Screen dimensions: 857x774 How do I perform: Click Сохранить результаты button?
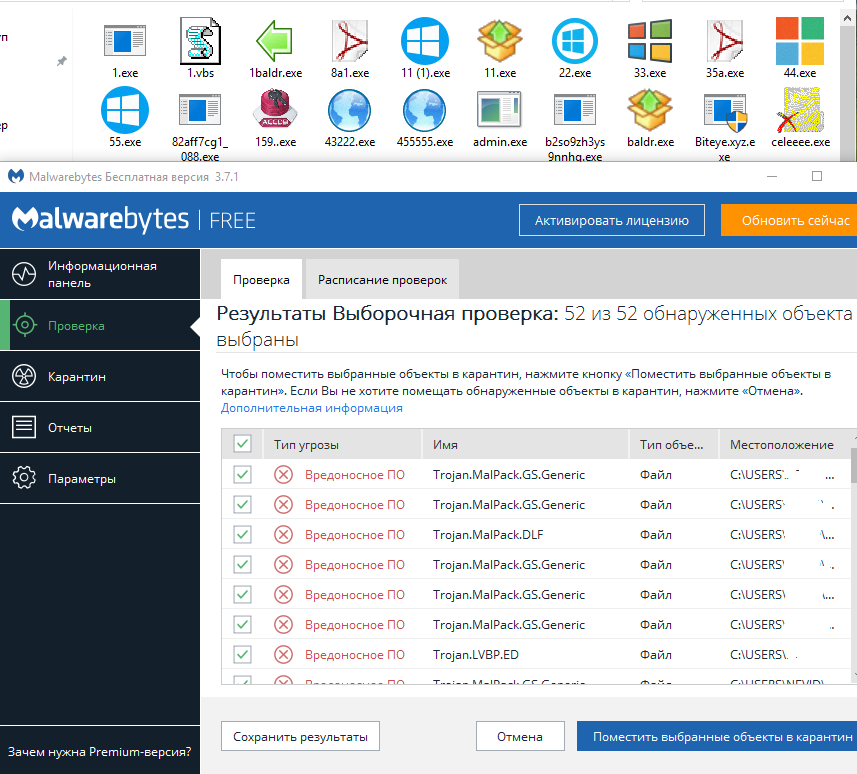[300, 736]
